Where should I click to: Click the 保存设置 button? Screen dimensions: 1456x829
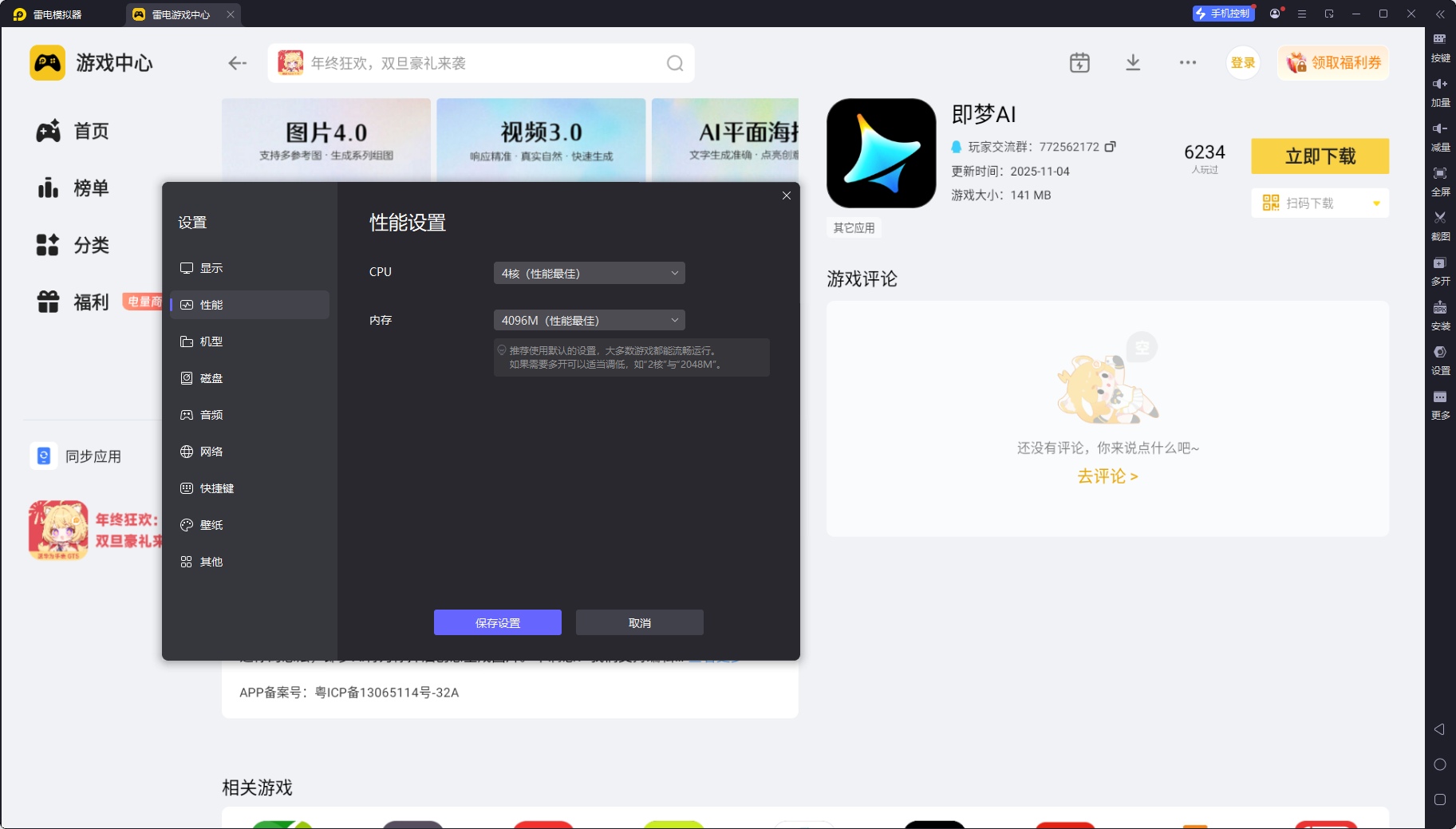pos(498,622)
